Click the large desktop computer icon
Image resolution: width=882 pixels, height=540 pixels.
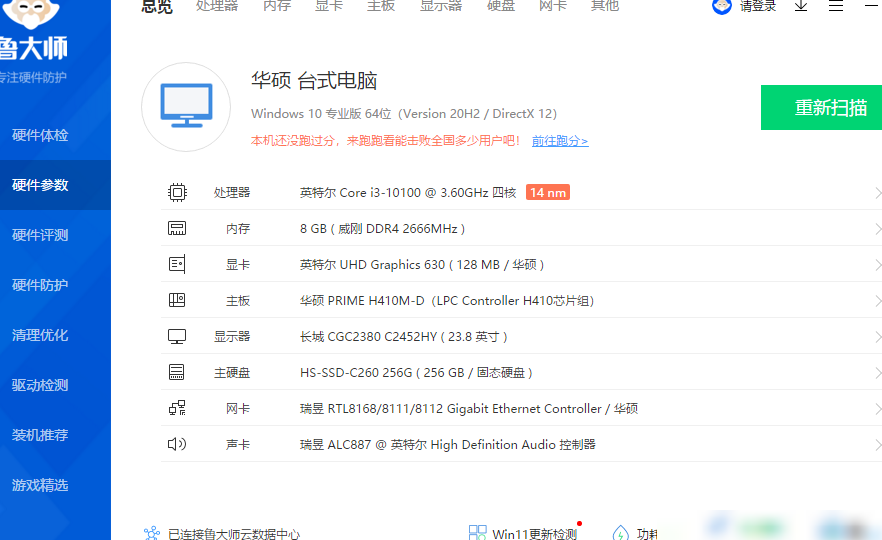point(186,107)
